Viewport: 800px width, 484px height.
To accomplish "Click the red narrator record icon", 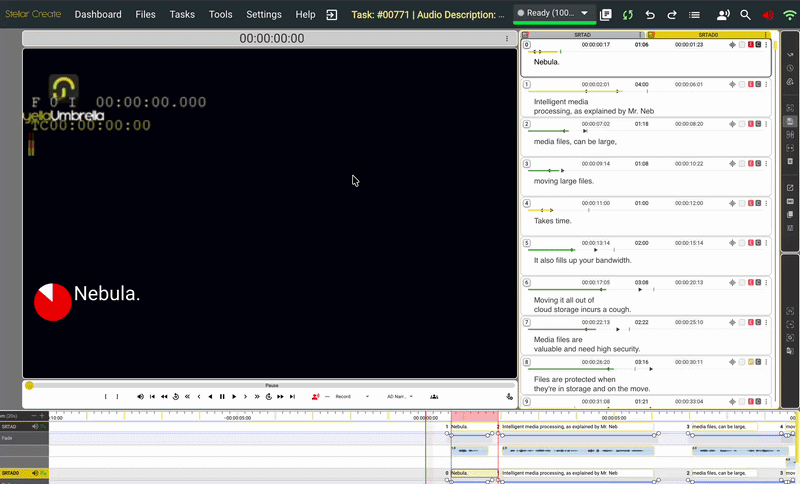I will (315, 396).
